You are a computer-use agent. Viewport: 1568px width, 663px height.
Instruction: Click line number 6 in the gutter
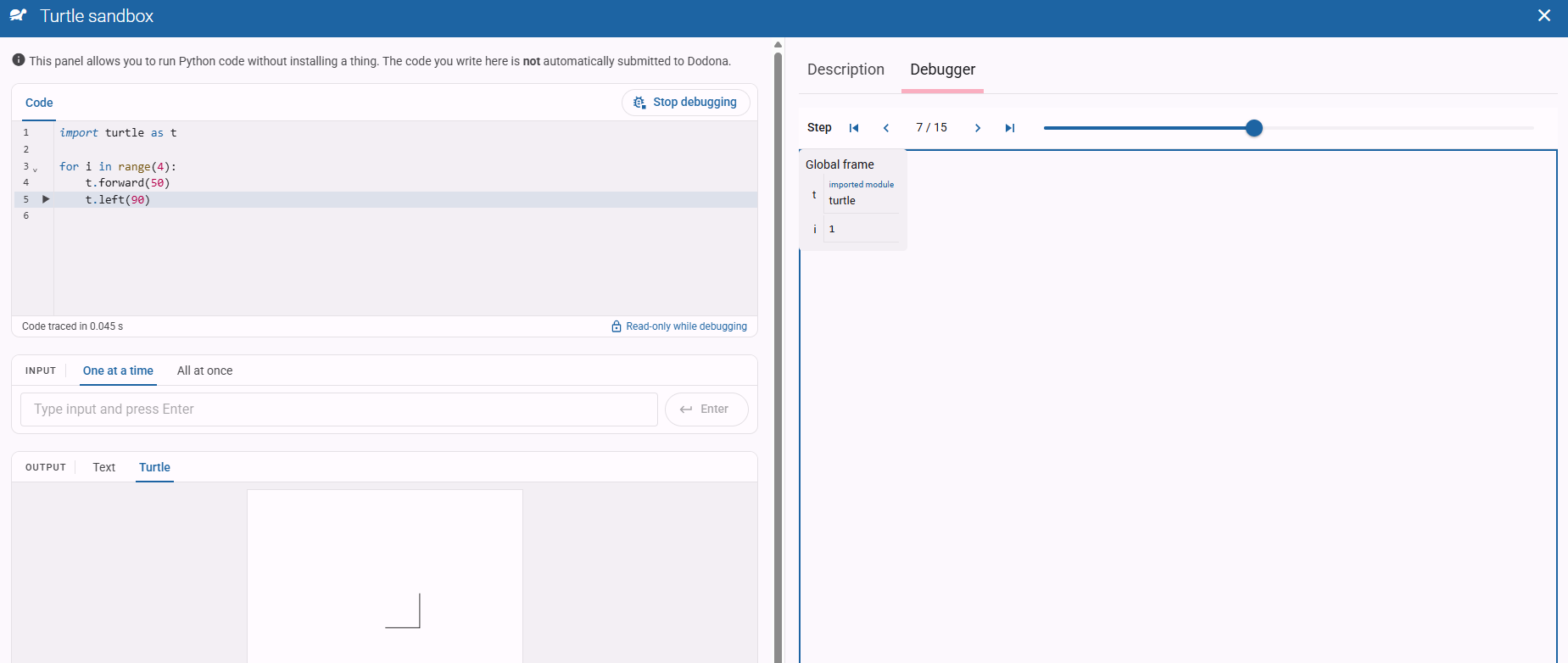coord(26,216)
